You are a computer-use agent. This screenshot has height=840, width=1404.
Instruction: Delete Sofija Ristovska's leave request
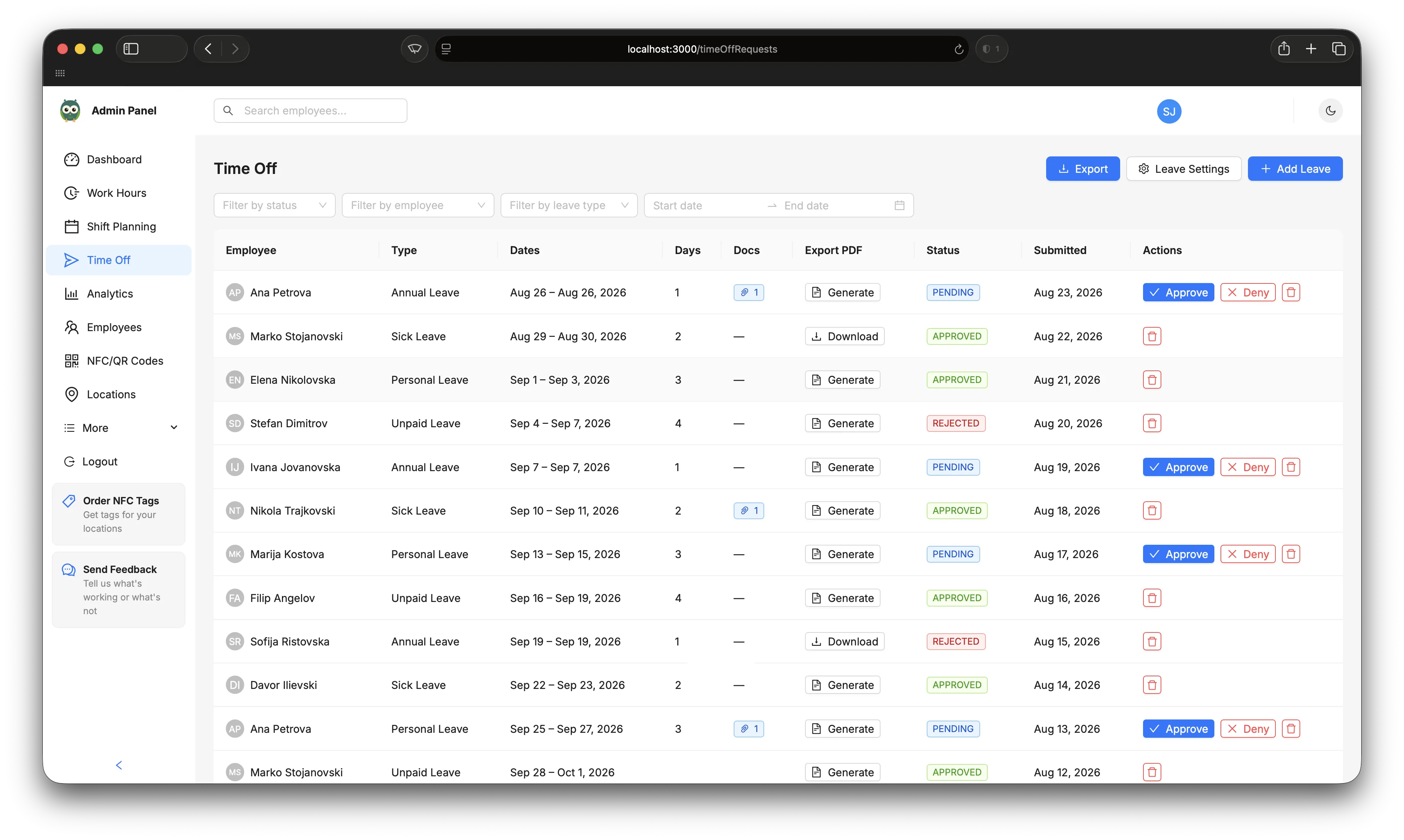click(1151, 641)
